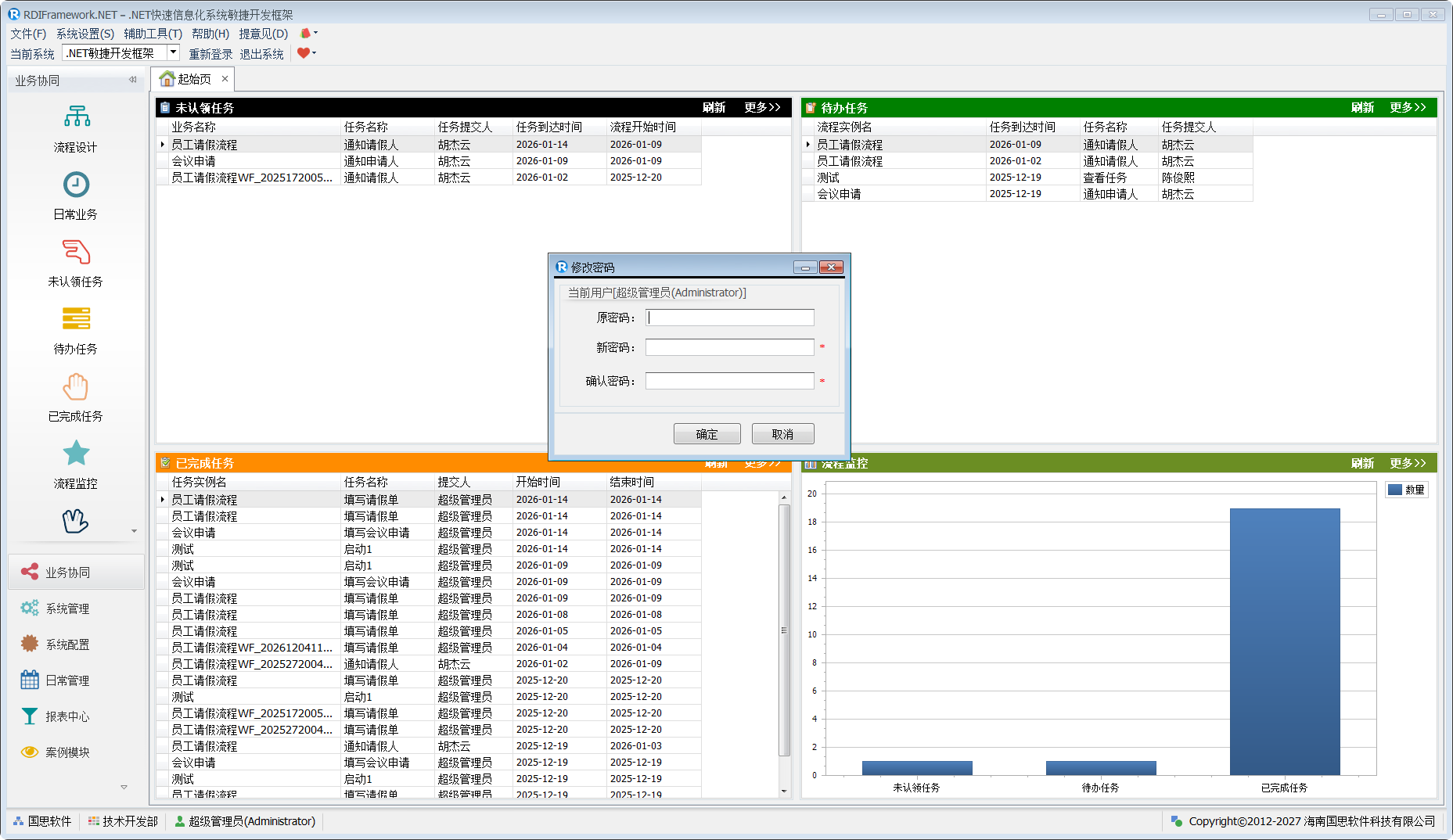Click the blue 数量 legend swatch

click(1394, 490)
